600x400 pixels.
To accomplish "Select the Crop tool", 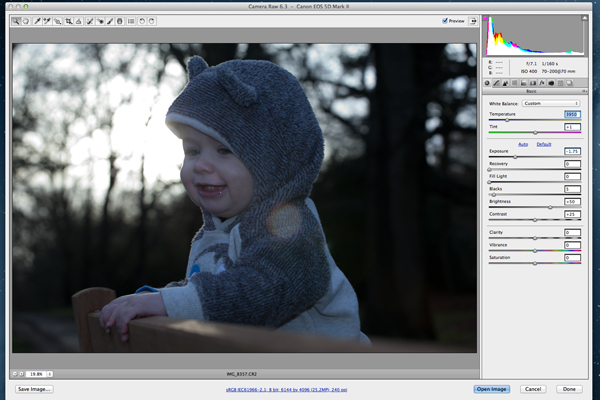I will (68, 21).
